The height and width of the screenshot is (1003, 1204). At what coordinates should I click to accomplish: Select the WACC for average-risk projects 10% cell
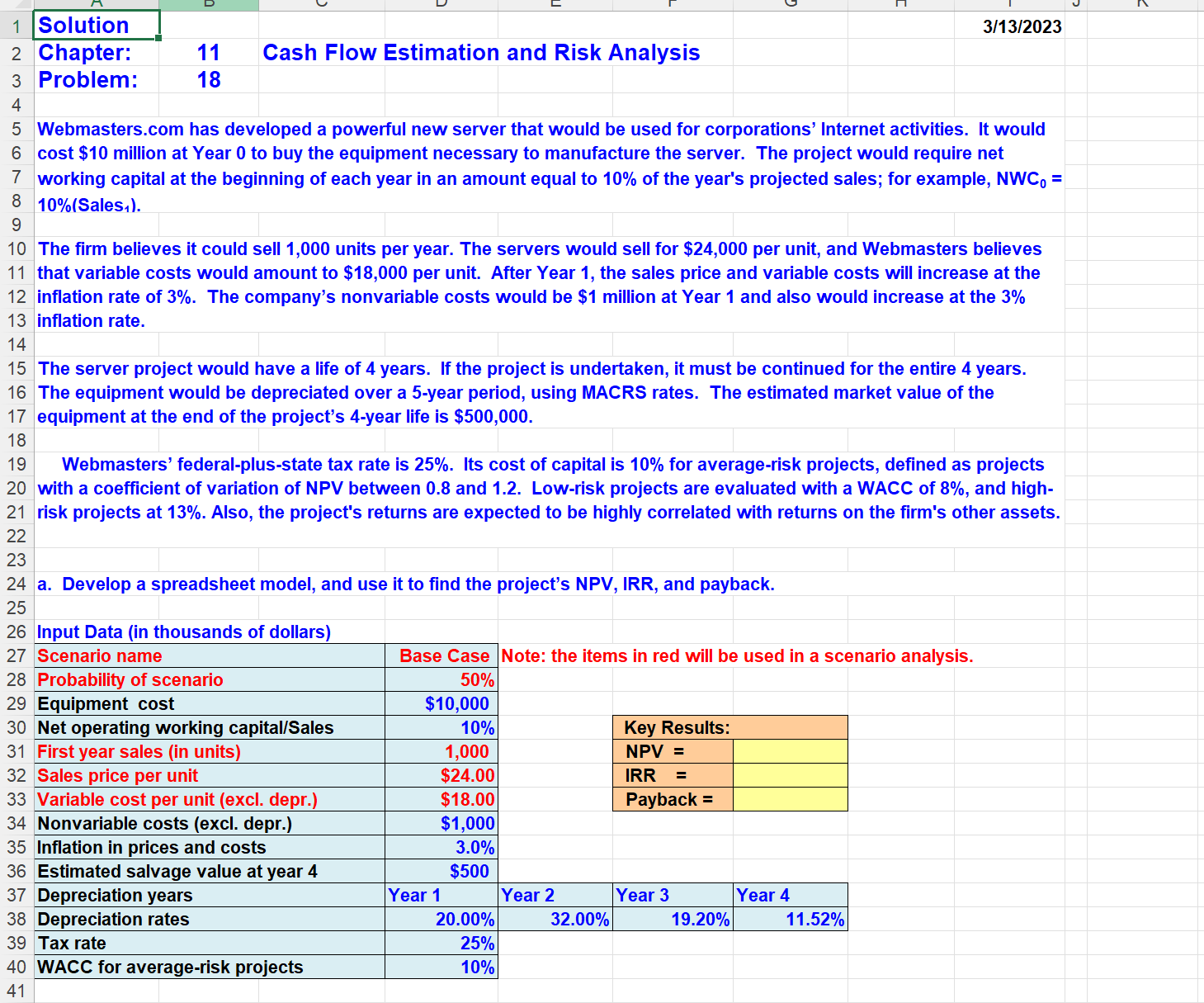441,967
